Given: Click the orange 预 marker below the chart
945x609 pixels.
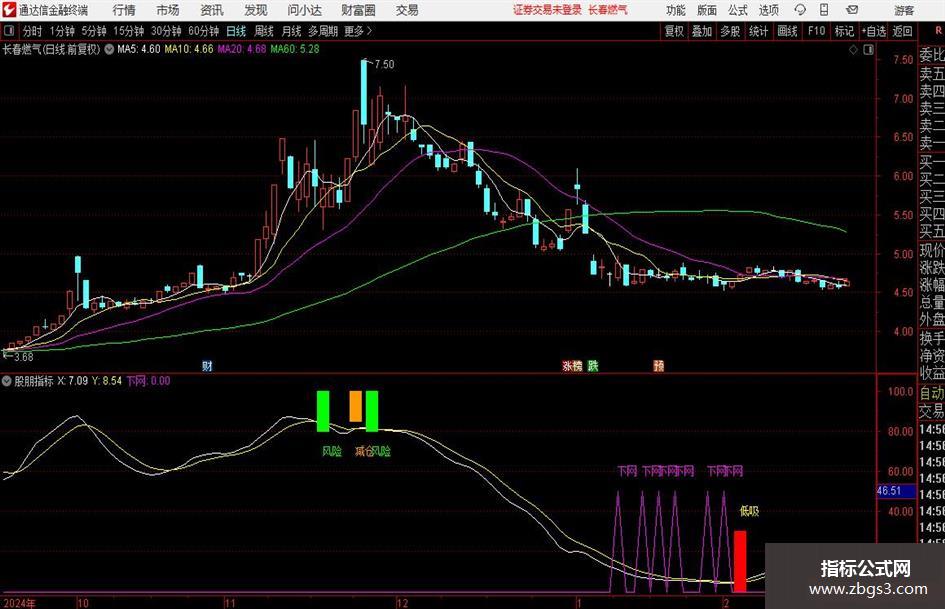Looking at the screenshot, I should 658,366.
